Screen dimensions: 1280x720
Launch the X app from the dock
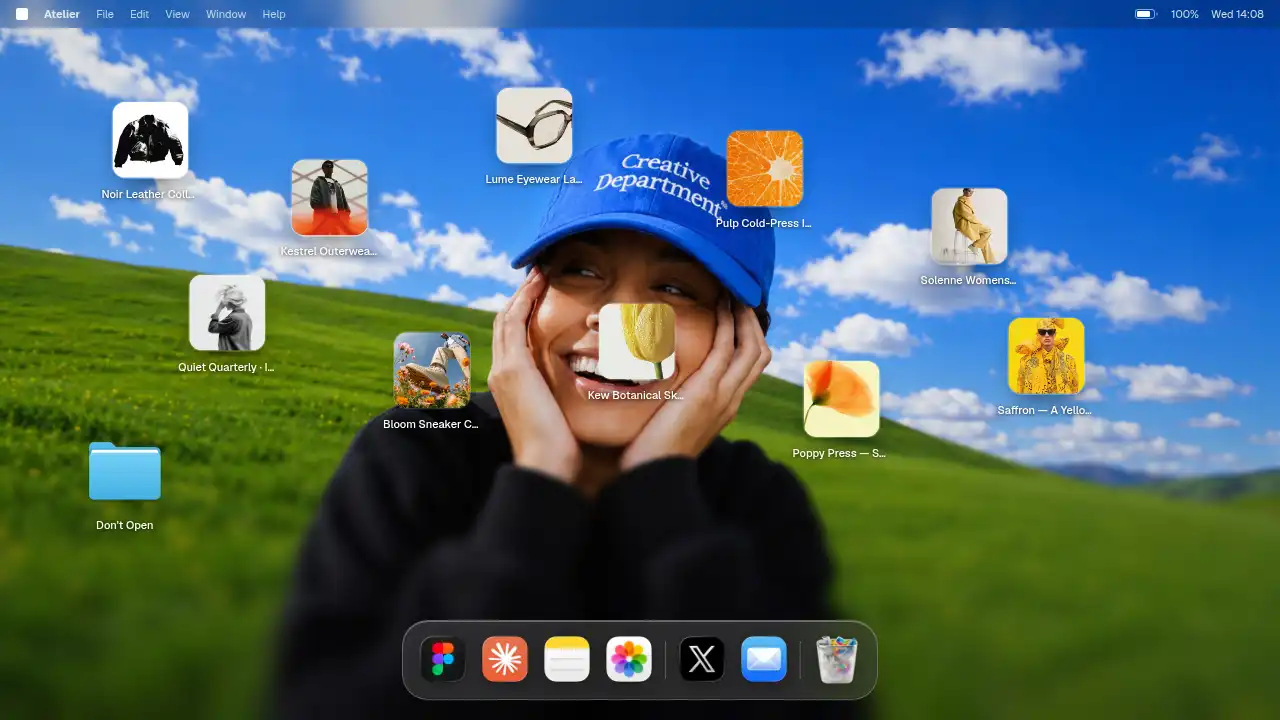pyautogui.click(x=702, y=660)
